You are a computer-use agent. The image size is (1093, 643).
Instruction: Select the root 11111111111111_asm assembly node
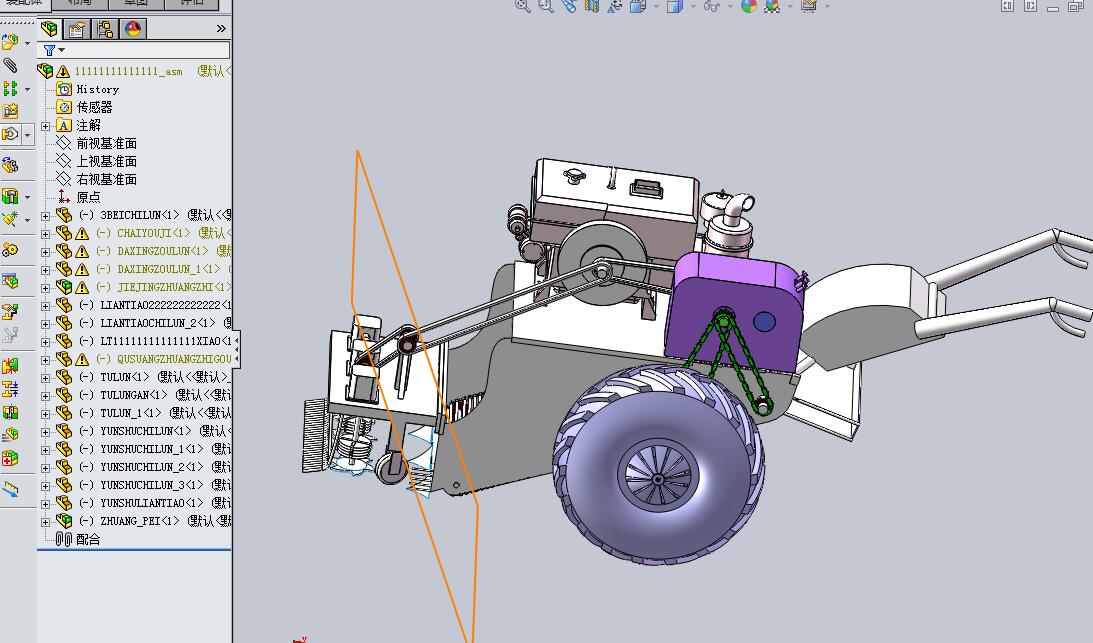pyautogui.click(x=128, y=71)
